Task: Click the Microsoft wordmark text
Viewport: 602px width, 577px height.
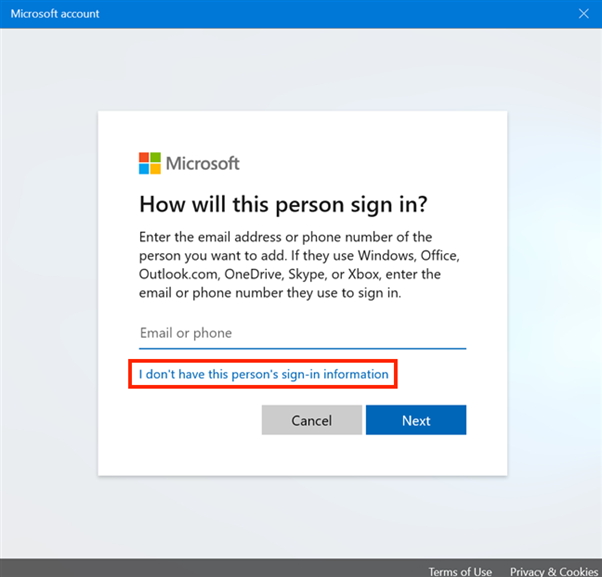Action: [x=203, y=164]
